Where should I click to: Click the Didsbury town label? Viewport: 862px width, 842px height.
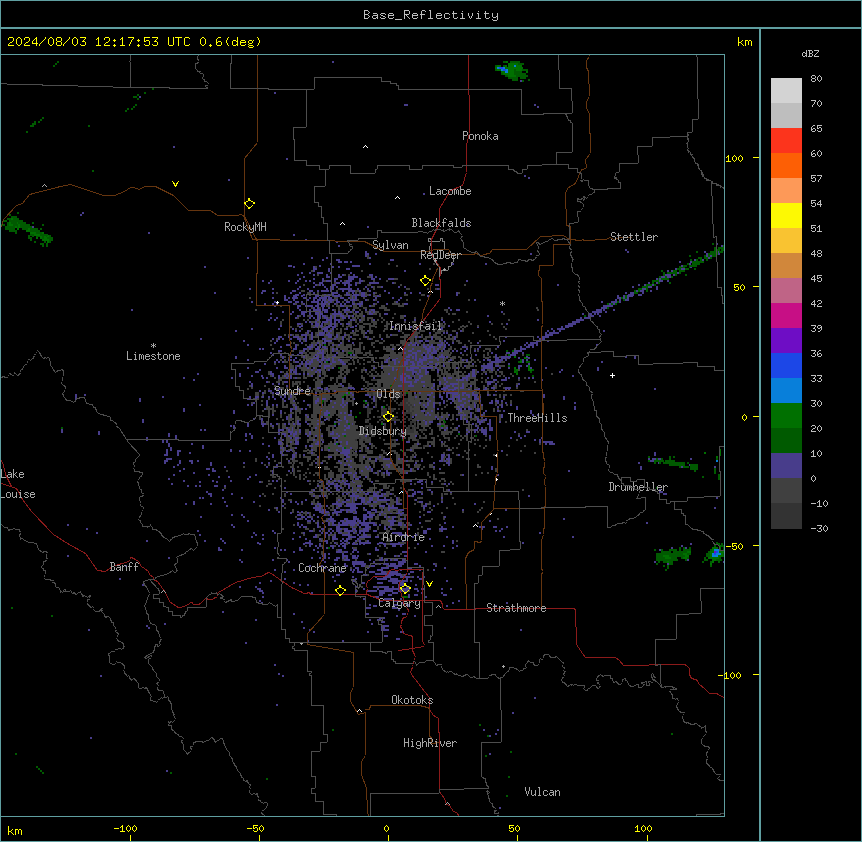(383, 431)
